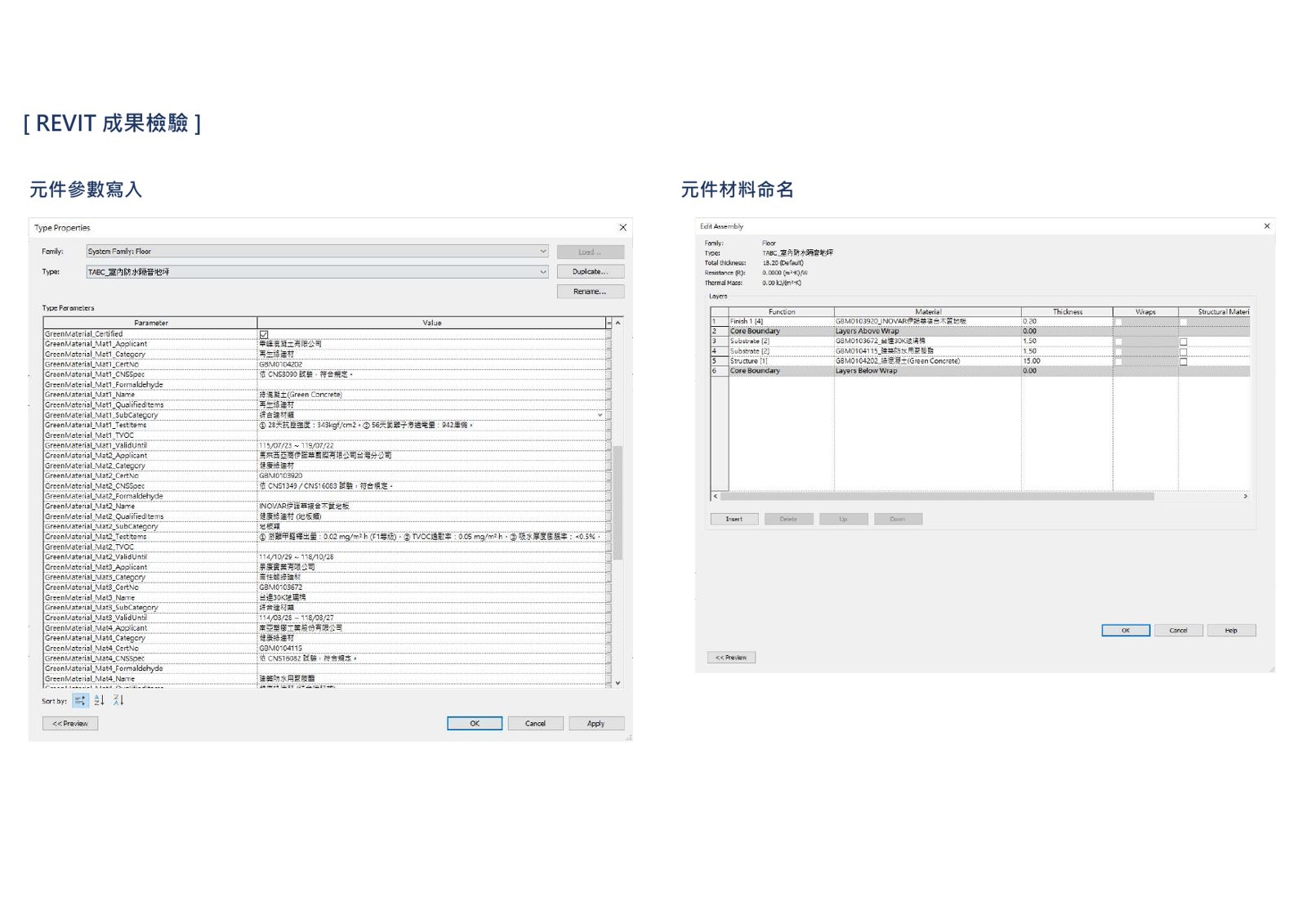Toggle GreenMaterial_Certified checkbox
The height and width of the screenshot is (924, 1307).
[x=264, y=334]
